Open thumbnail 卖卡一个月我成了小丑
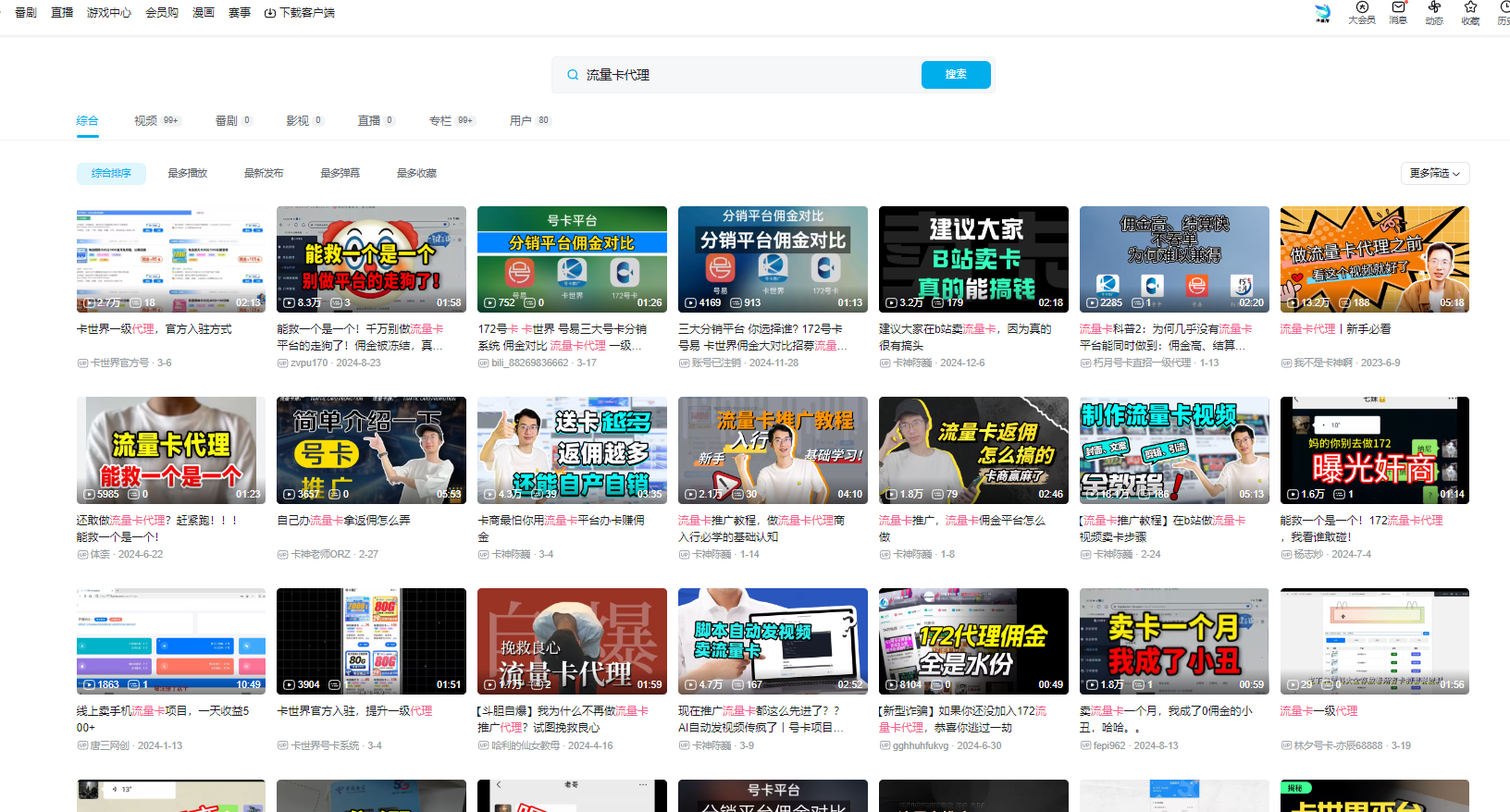The image size is (1510, 812). click(x=1174, y=641)
